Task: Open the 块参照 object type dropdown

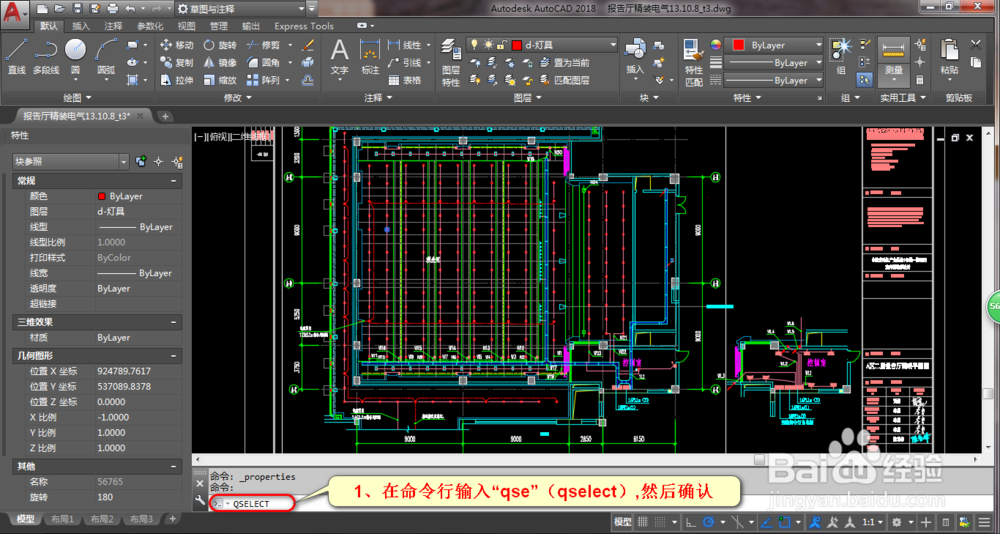Action: (71, 162)
